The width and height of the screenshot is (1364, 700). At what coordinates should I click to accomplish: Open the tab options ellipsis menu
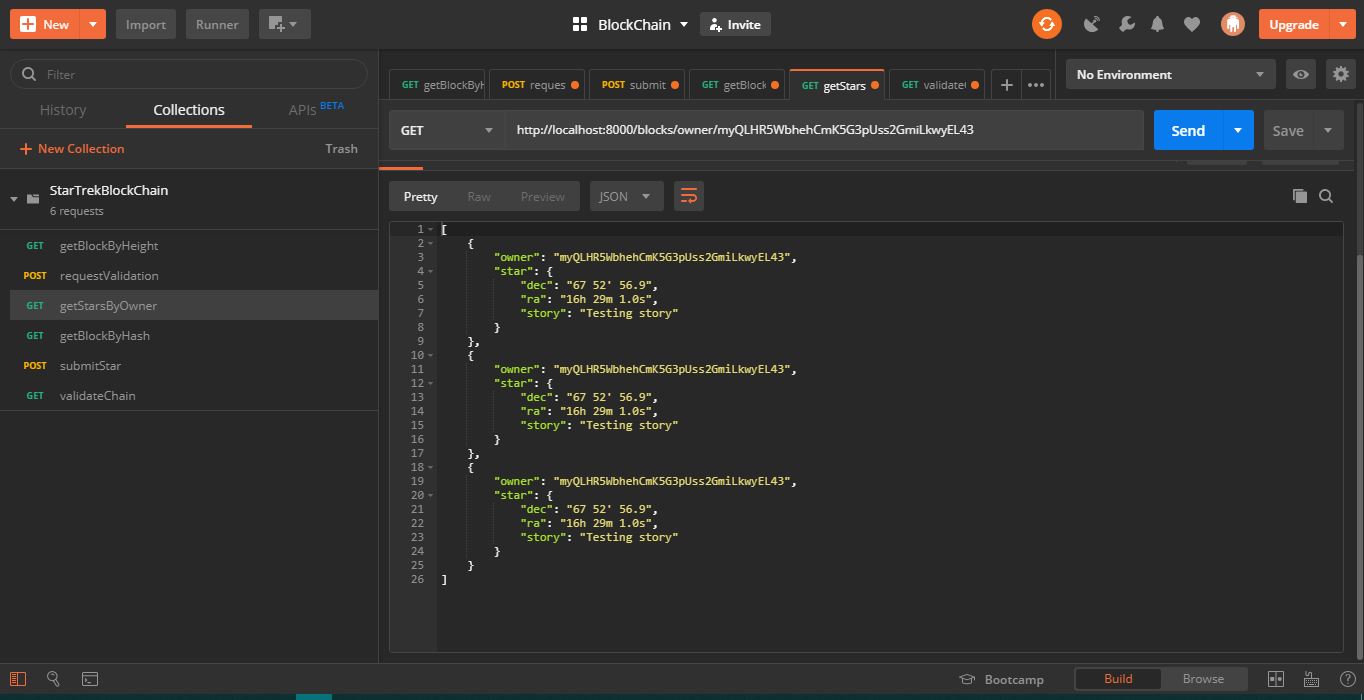[x=1036, y=85]
